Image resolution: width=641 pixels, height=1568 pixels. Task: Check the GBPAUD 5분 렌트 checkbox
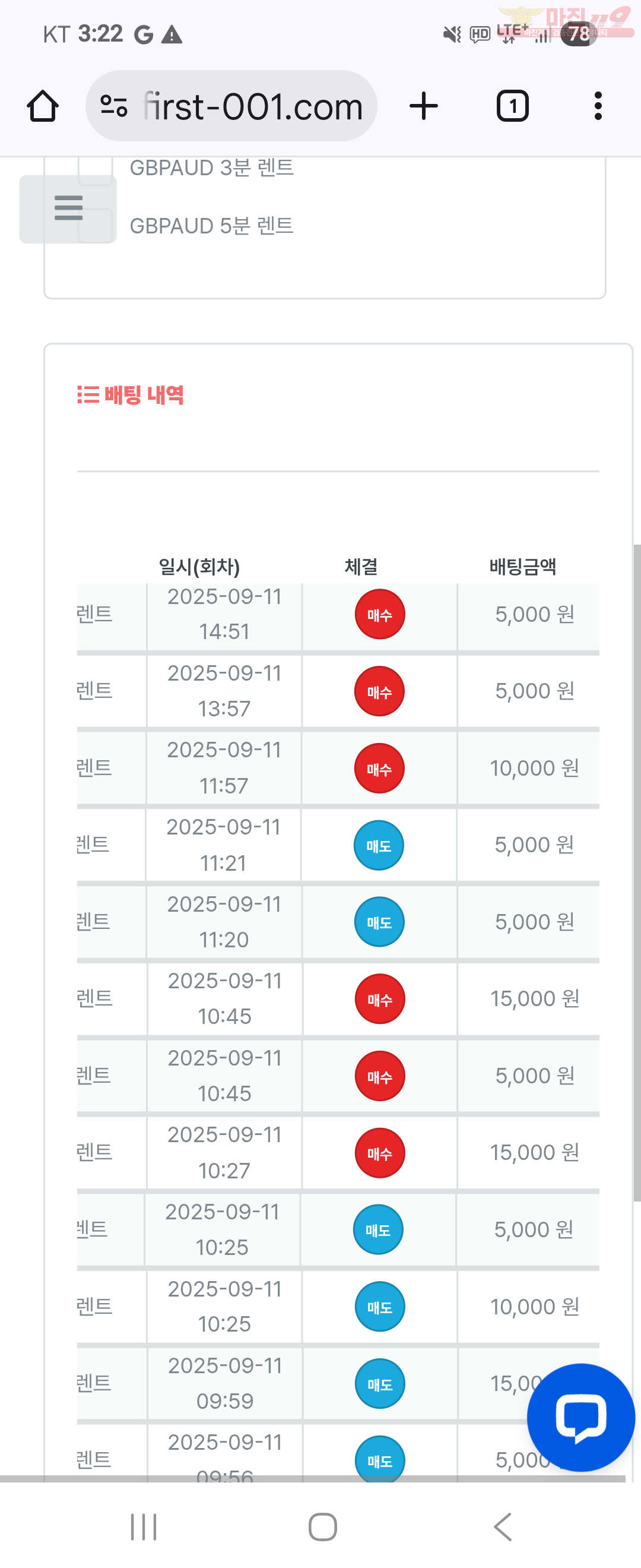(96, 226)
